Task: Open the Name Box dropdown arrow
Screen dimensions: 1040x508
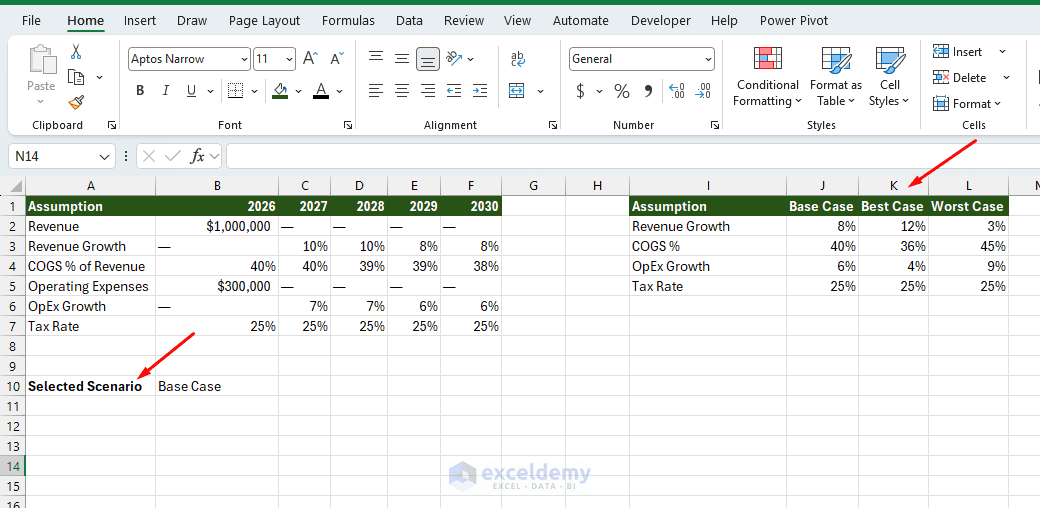Action: click(103, 157)
